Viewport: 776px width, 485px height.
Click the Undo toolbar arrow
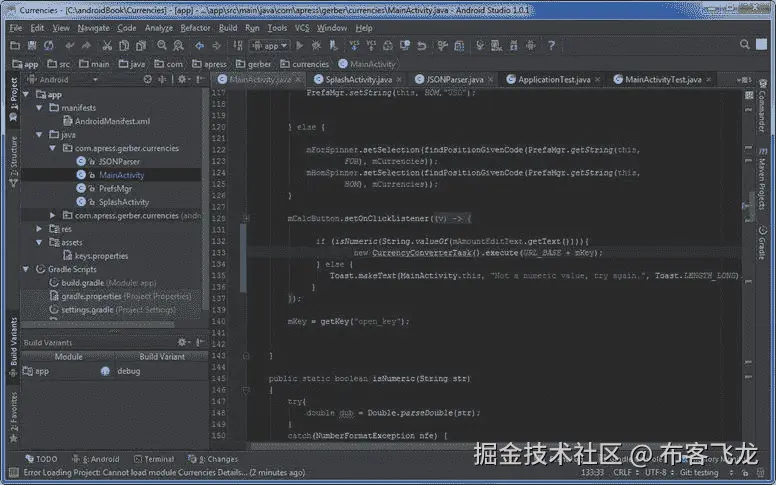pyautogui.click(x=69, y=46)
